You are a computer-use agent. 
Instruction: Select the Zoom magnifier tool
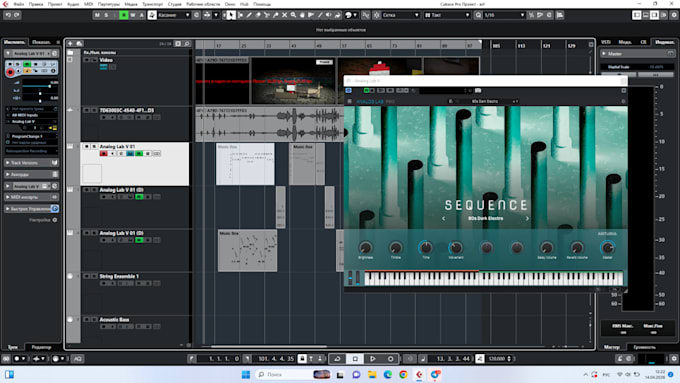pyautogui.click(x=293, y=15)
